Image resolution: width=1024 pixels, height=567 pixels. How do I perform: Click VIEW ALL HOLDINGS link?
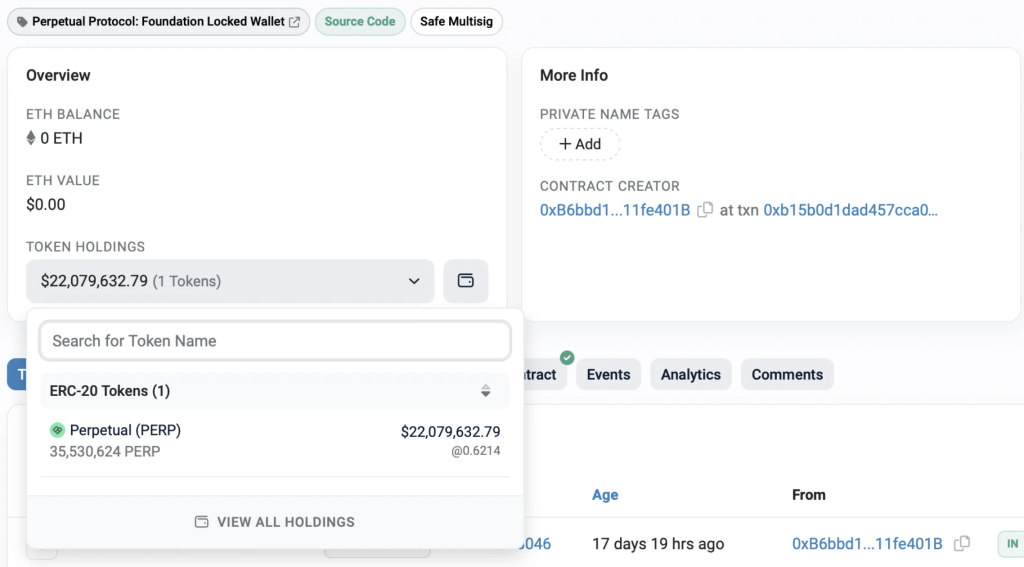[275, 522]
